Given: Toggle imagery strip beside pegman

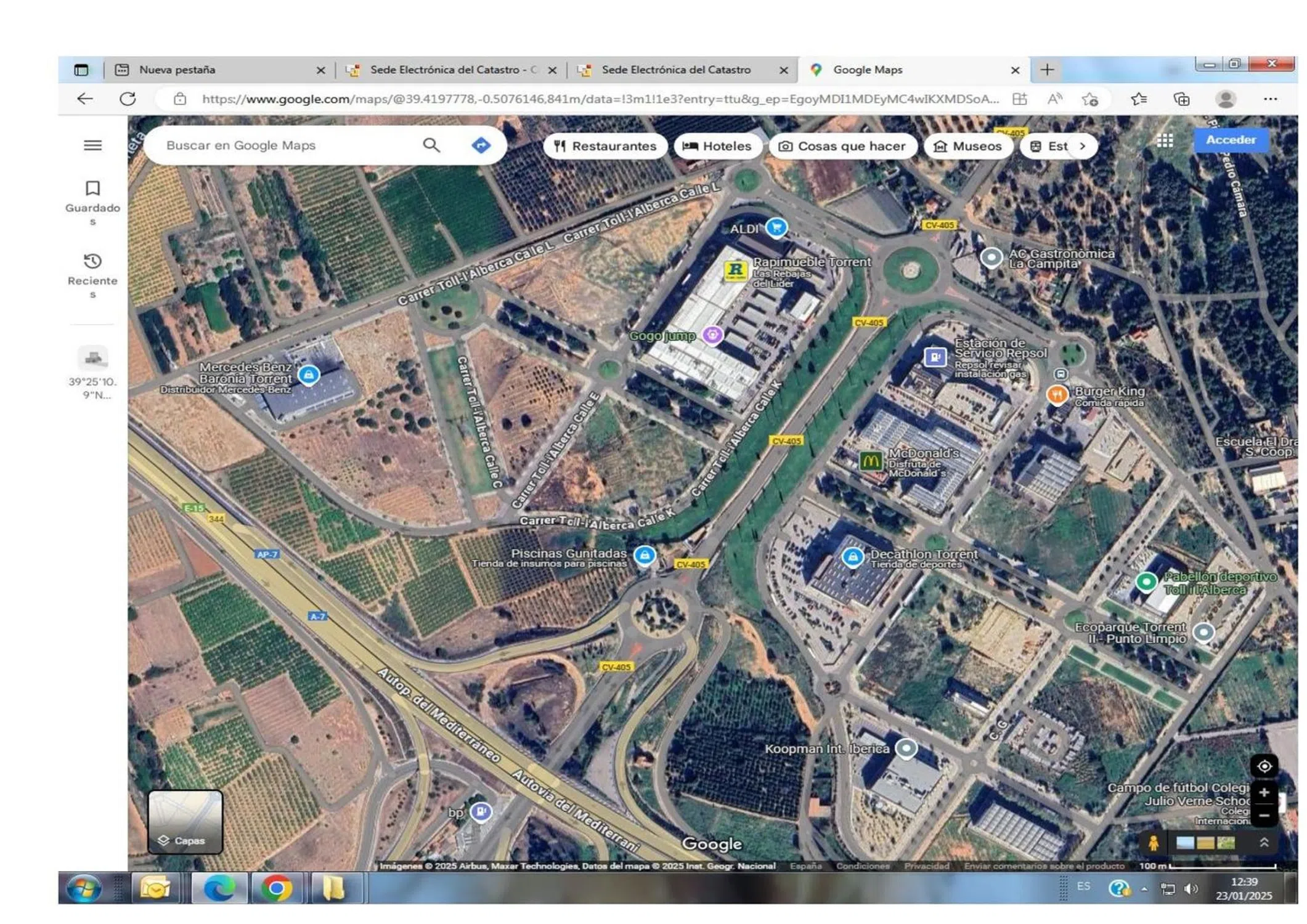Looking at the screenshot, I should click(x=1205, y=843).
